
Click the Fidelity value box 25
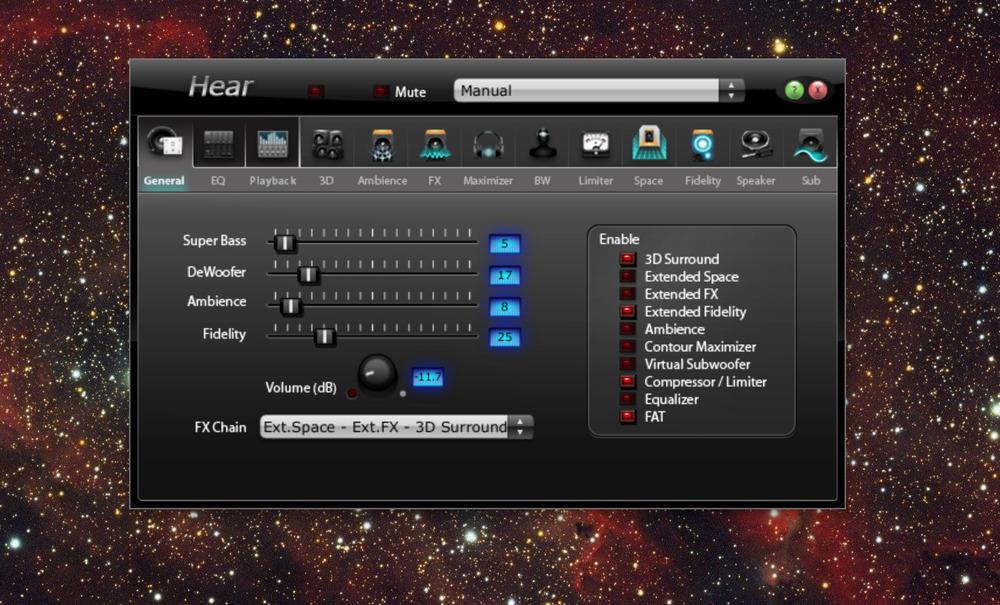[504, 337]
